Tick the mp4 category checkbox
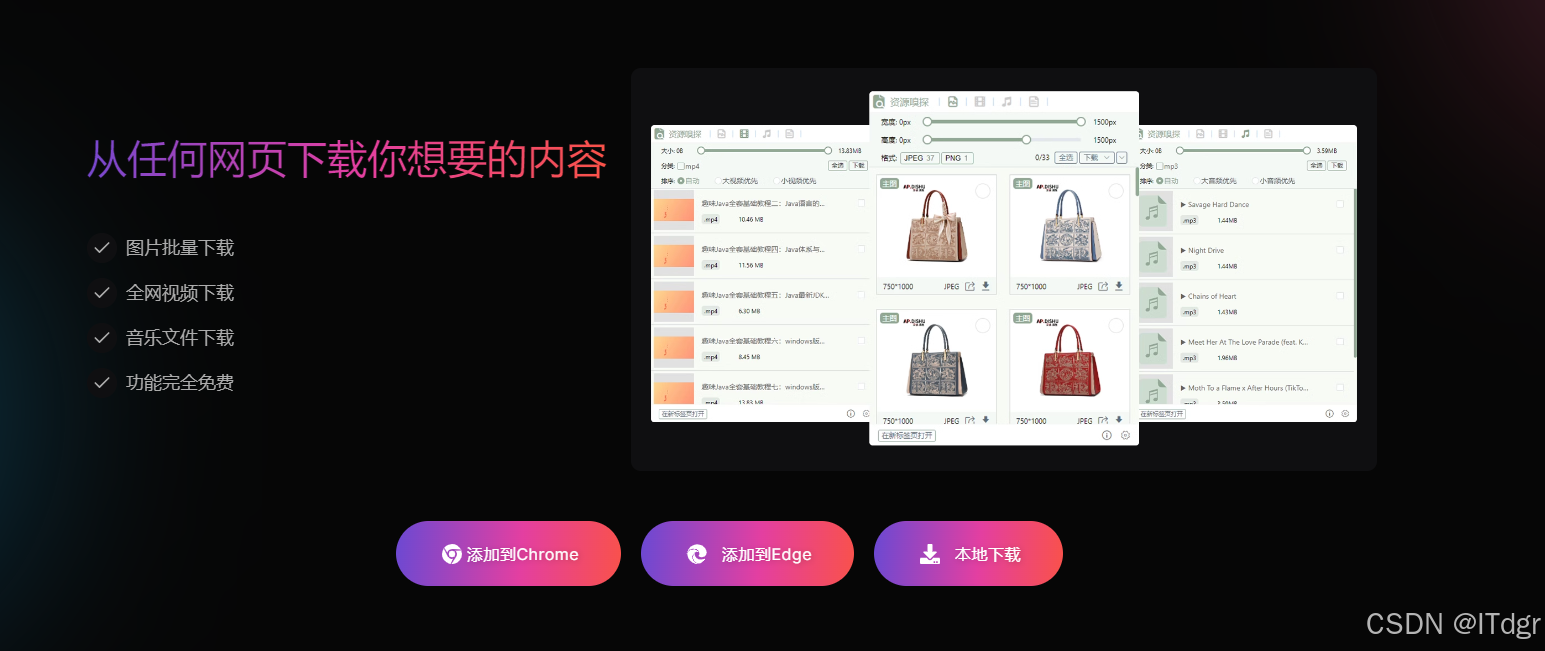1545x651 pixels. (x=681, y=166)
